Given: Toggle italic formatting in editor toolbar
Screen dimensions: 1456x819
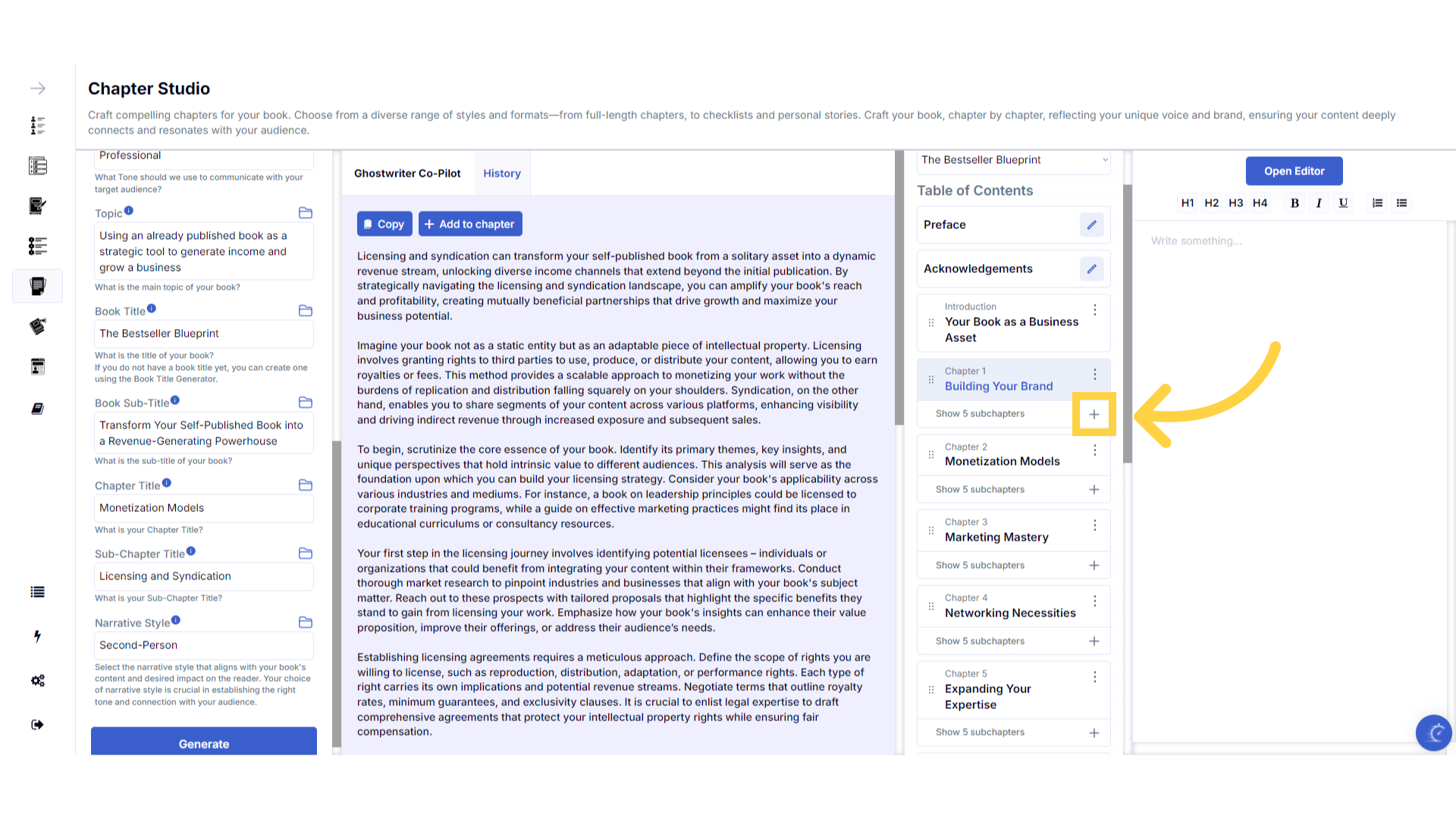Looking at the screenshot, I should pos(1319,203).
